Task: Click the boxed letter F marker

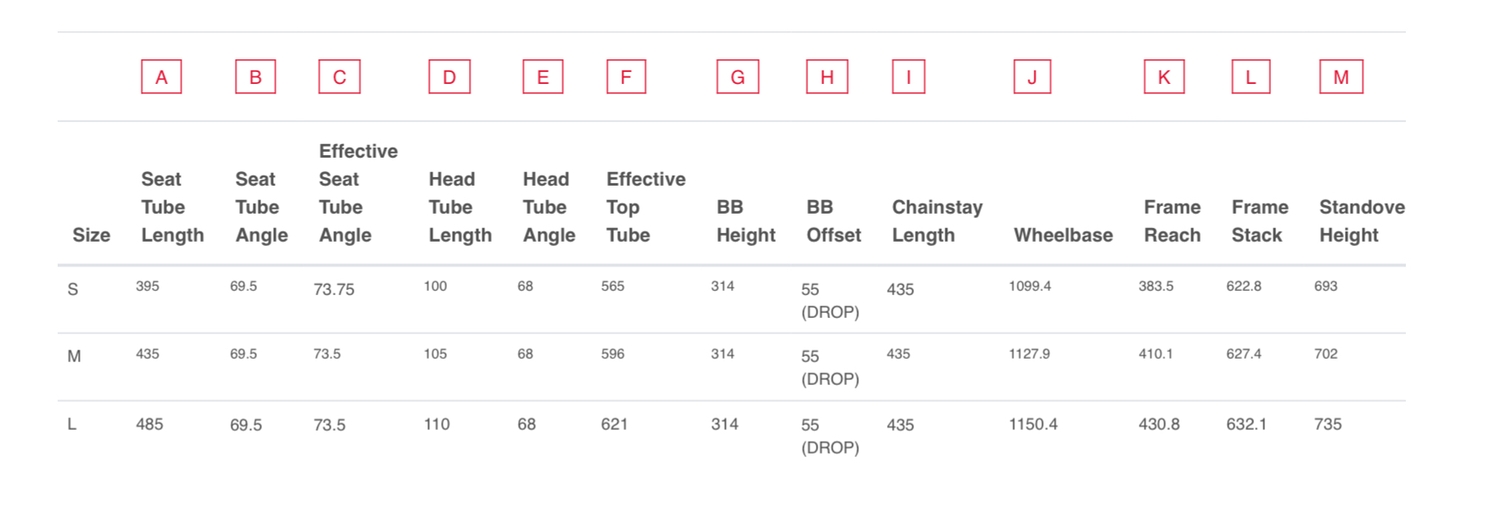Action: coord(626,77)
